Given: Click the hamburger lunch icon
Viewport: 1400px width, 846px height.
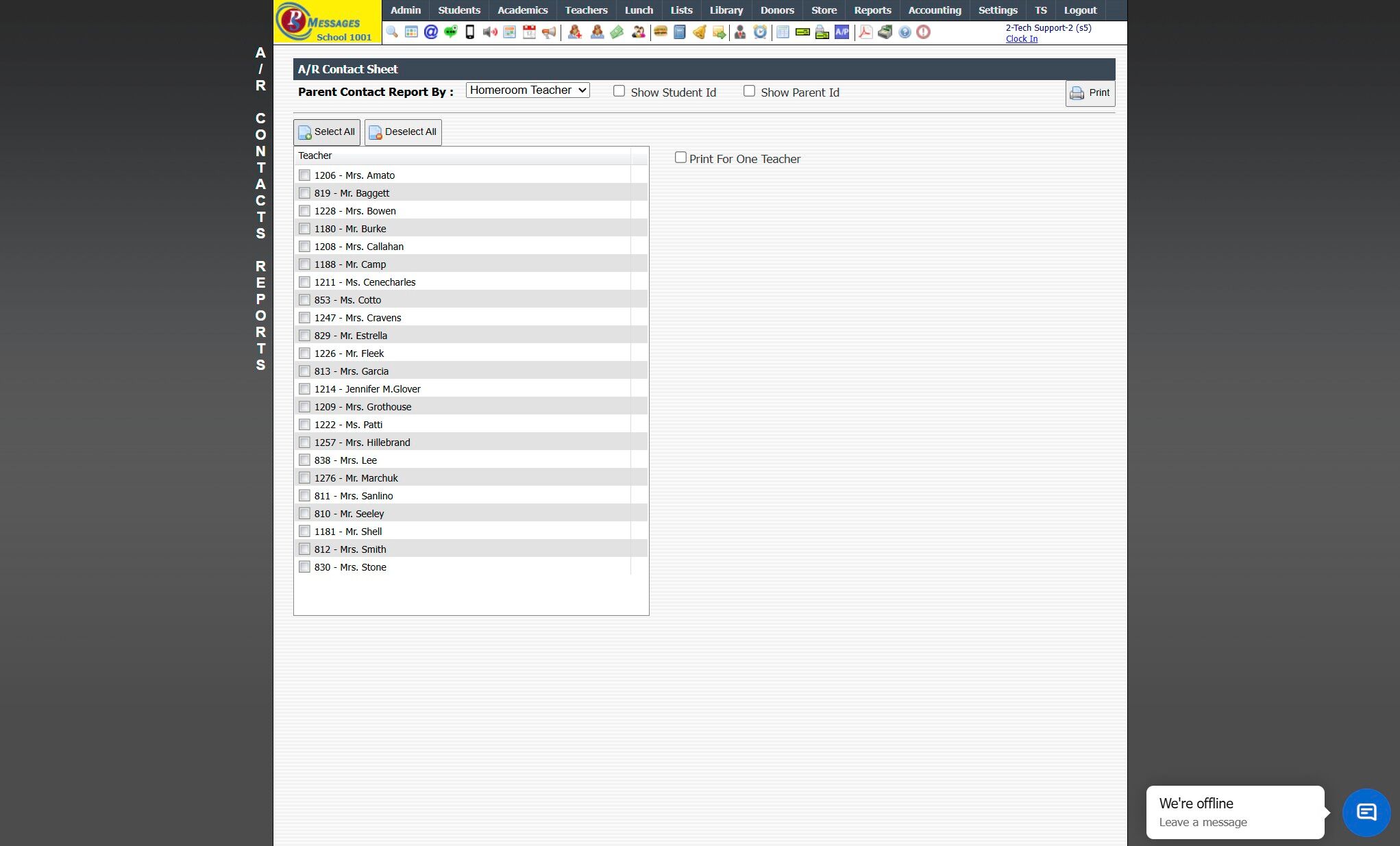Looking at the screenshot, I should tap(661, 32).
